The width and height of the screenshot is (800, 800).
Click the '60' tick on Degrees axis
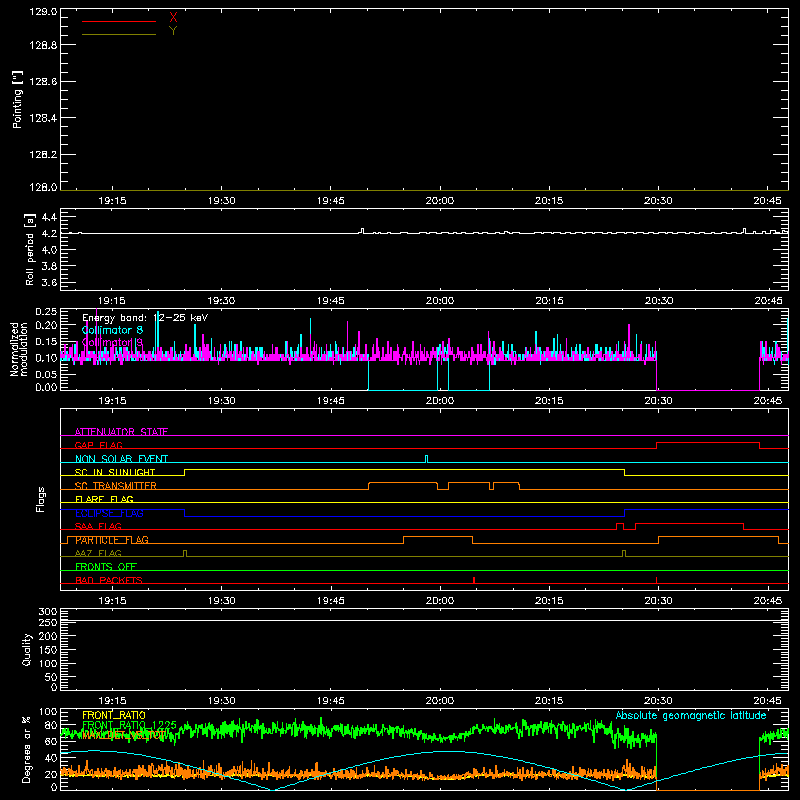coord(51,741)
